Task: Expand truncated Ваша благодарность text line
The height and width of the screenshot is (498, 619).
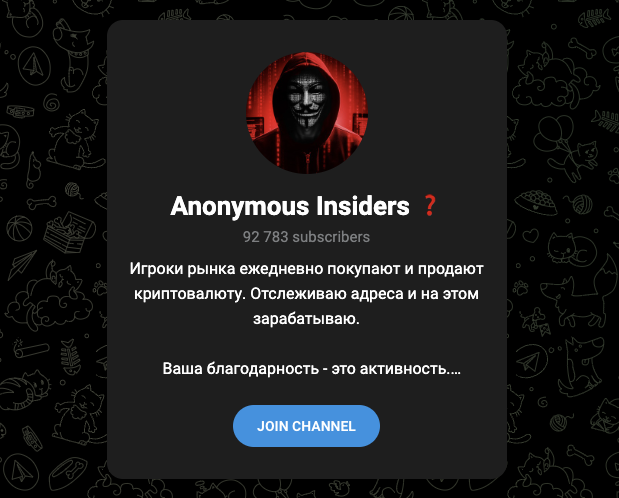Action: pos(311,368)
